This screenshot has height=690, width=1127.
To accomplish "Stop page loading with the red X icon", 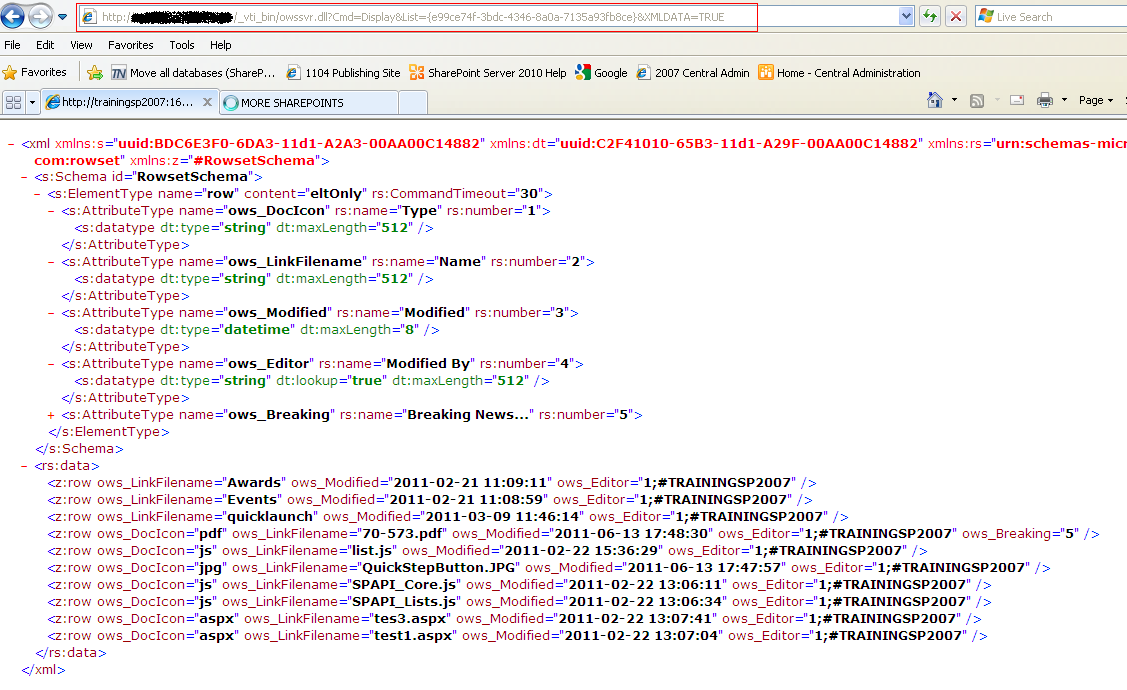I will coord(955,16).
